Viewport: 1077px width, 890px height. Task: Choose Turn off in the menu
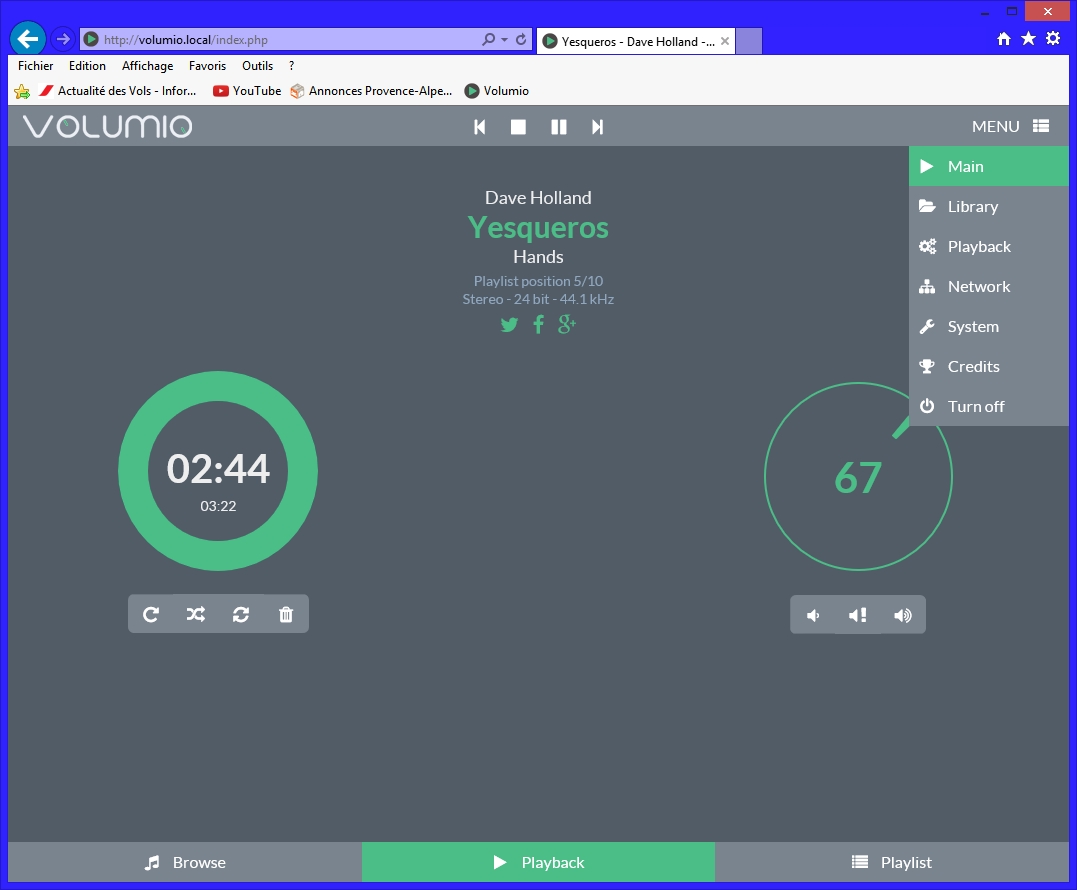988,406
